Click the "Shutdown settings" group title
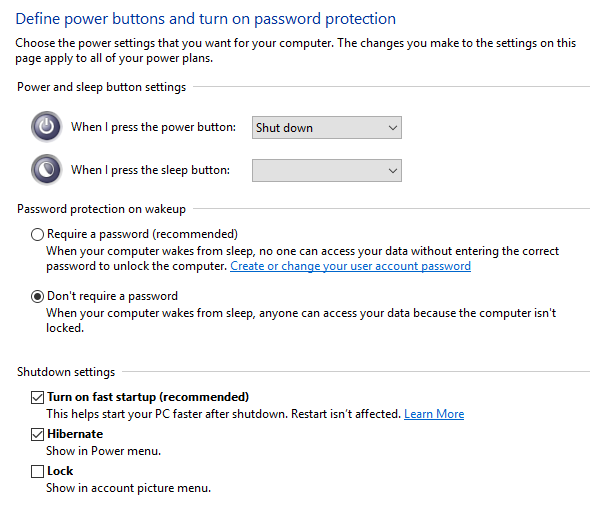Screen dimensions: 607x509 (x=66, y=372)
